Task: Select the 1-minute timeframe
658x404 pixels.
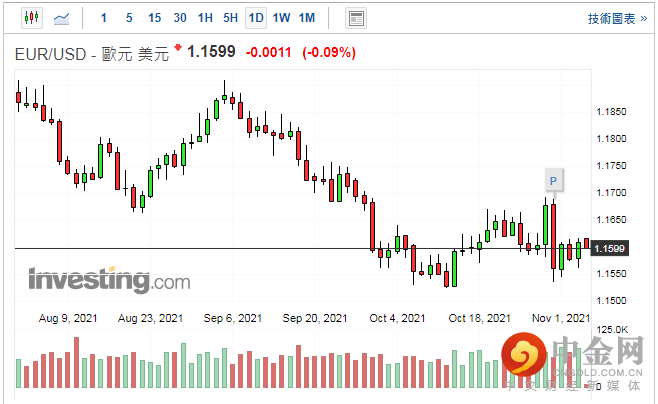Action: (104, 18)
